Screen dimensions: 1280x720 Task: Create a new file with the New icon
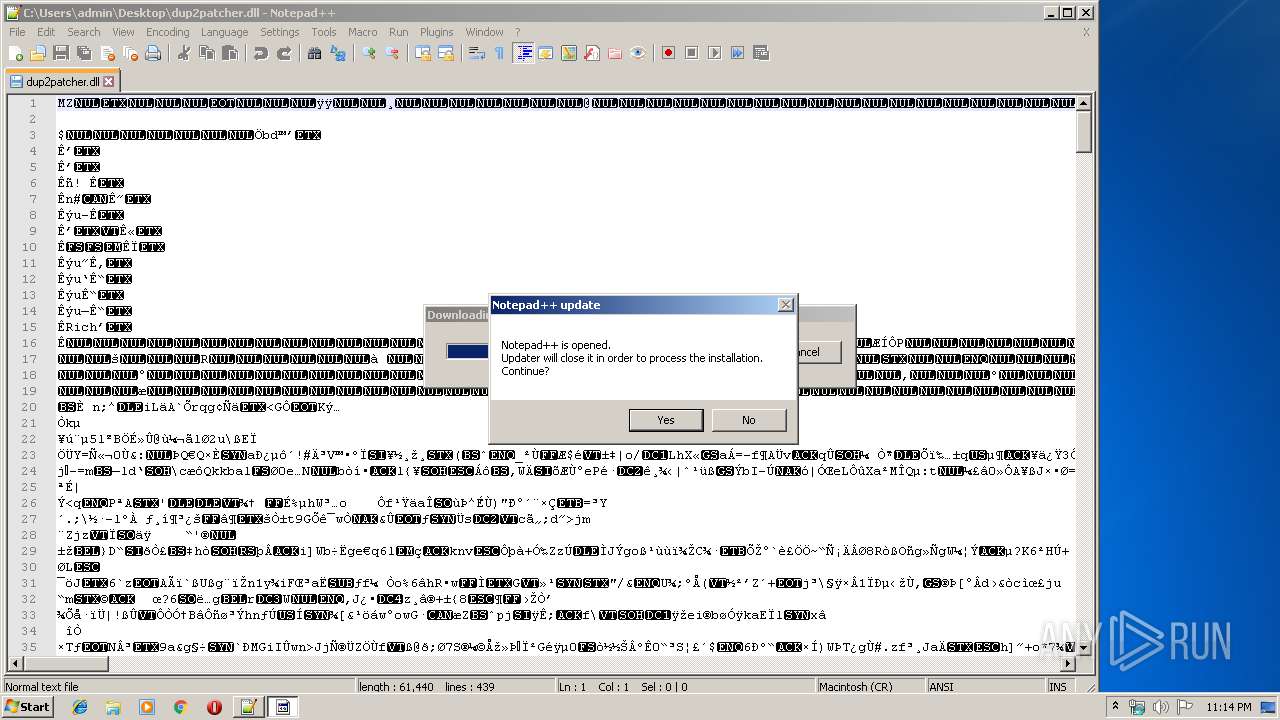click(16, 53)
